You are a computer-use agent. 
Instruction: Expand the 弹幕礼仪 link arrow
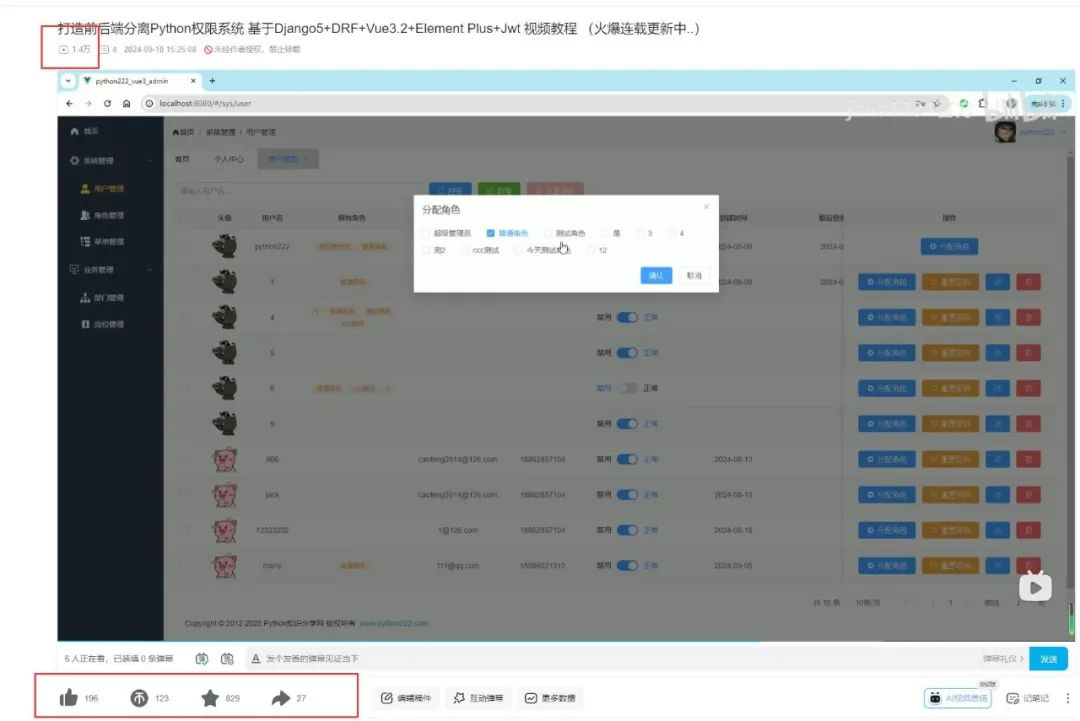point(1021,659)
